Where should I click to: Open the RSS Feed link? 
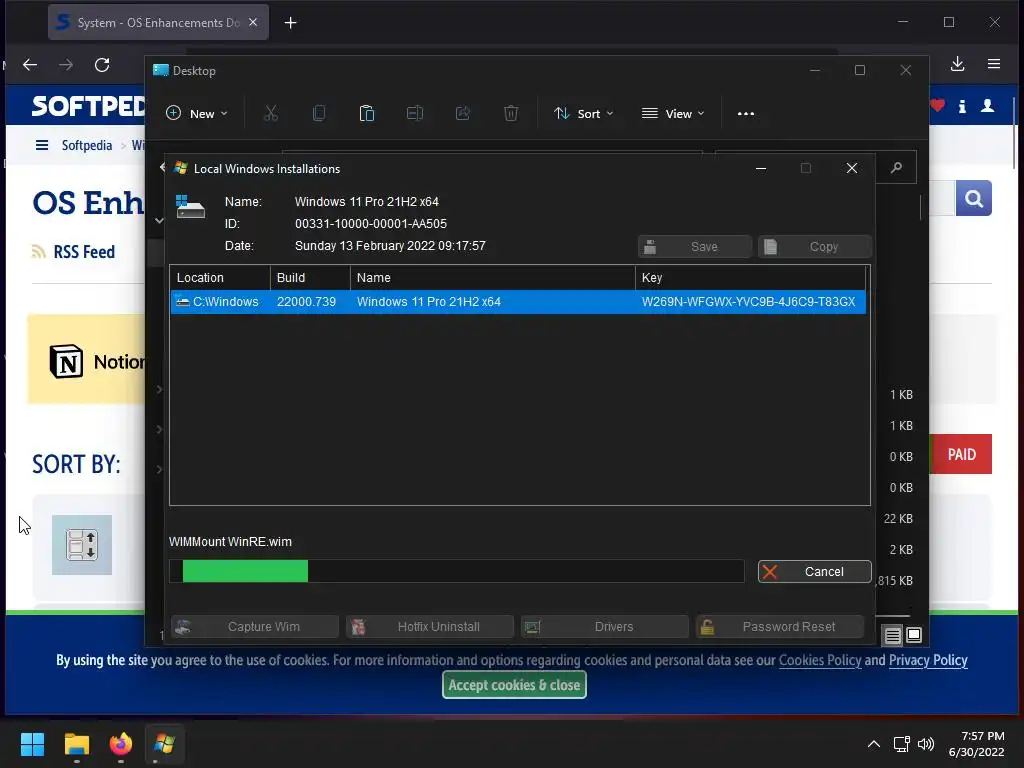coord(84,251)
